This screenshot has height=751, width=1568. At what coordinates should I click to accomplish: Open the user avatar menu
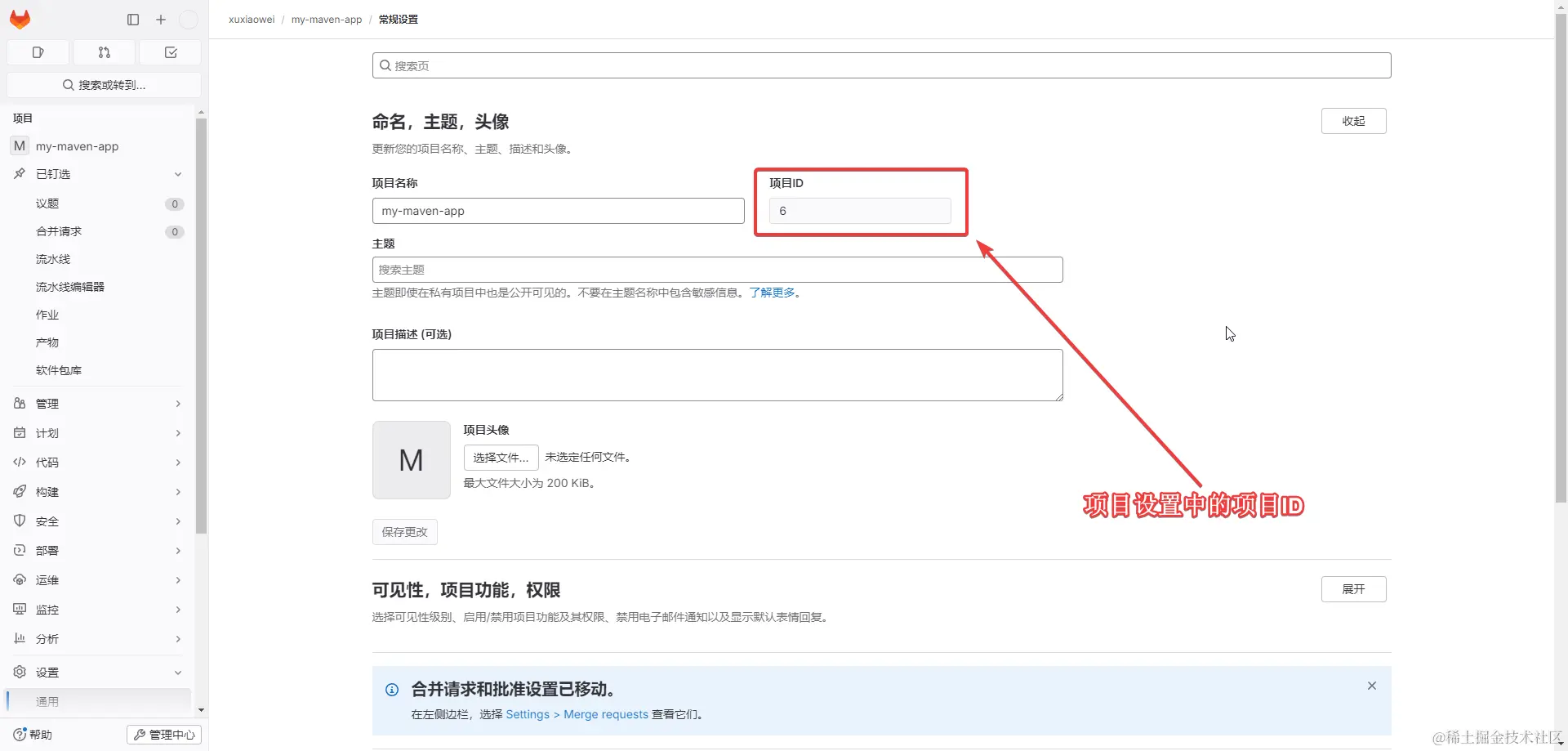189,20
